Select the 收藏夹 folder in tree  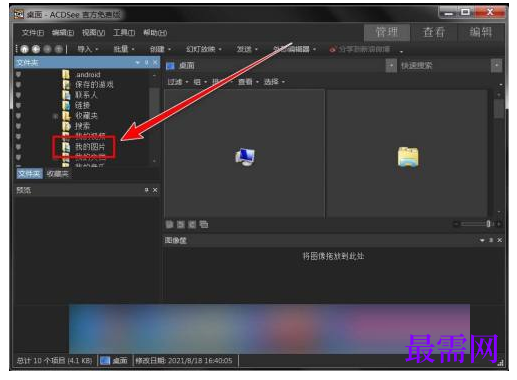tap(86, 116)
